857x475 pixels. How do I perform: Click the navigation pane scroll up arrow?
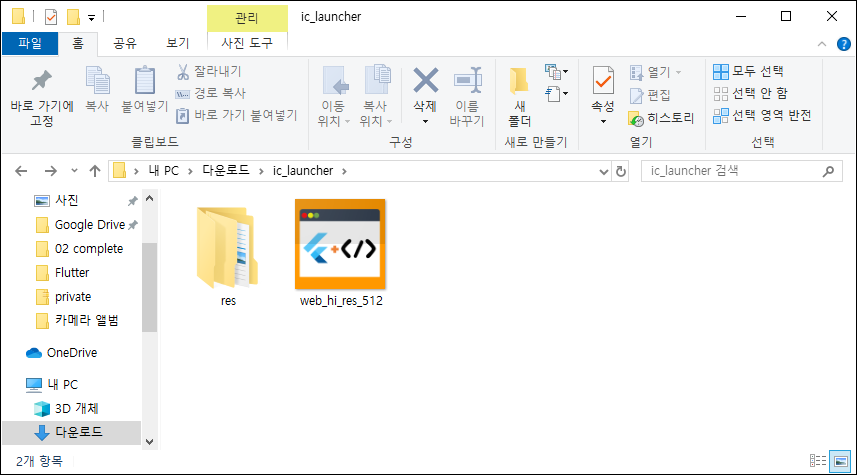150,198
